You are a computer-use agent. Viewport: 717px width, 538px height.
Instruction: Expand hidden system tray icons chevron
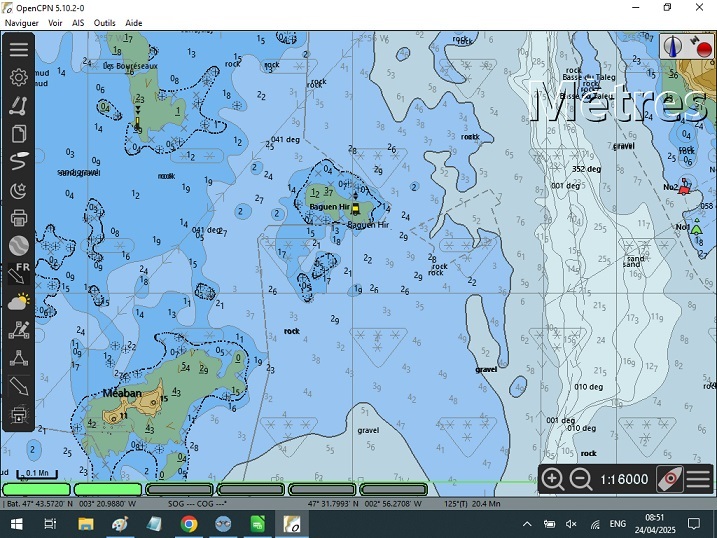tap(527, 524)
